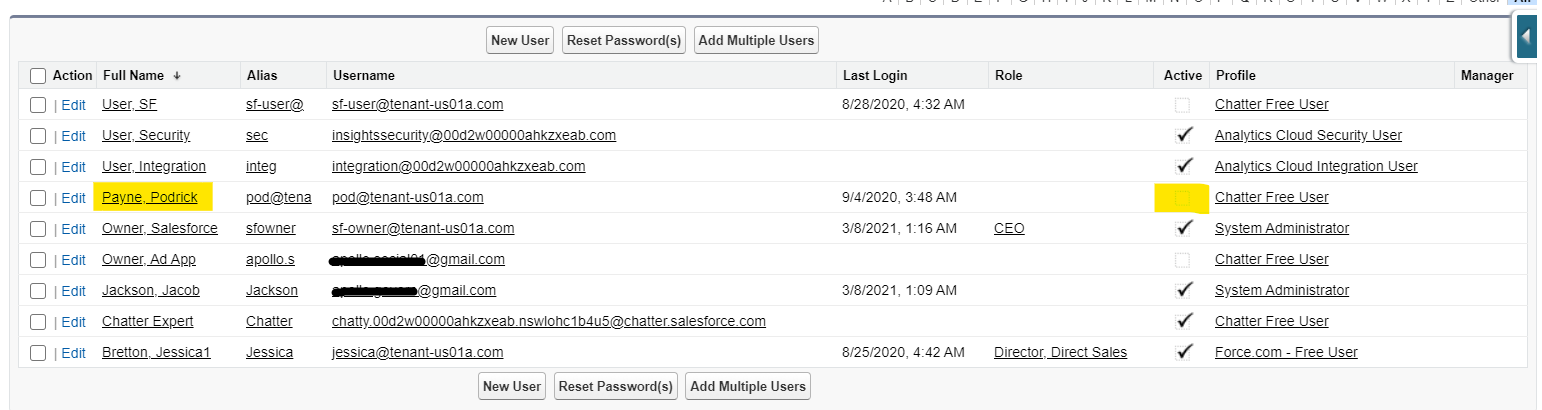
Task: Click the top New User button
Action: coord(520,40)
